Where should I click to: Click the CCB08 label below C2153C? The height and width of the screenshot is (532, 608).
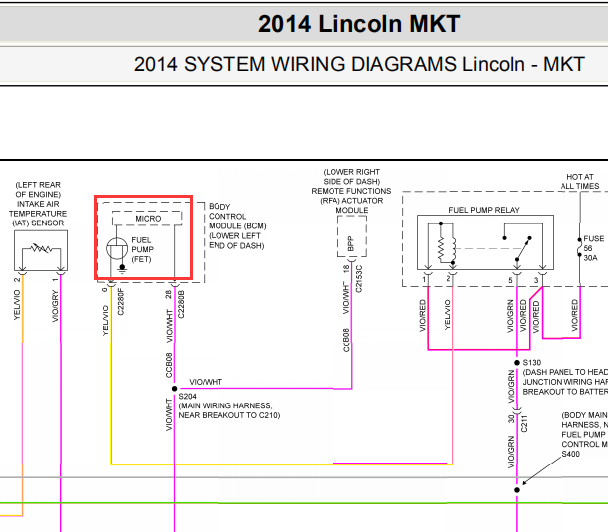click(x=346, y=340)
